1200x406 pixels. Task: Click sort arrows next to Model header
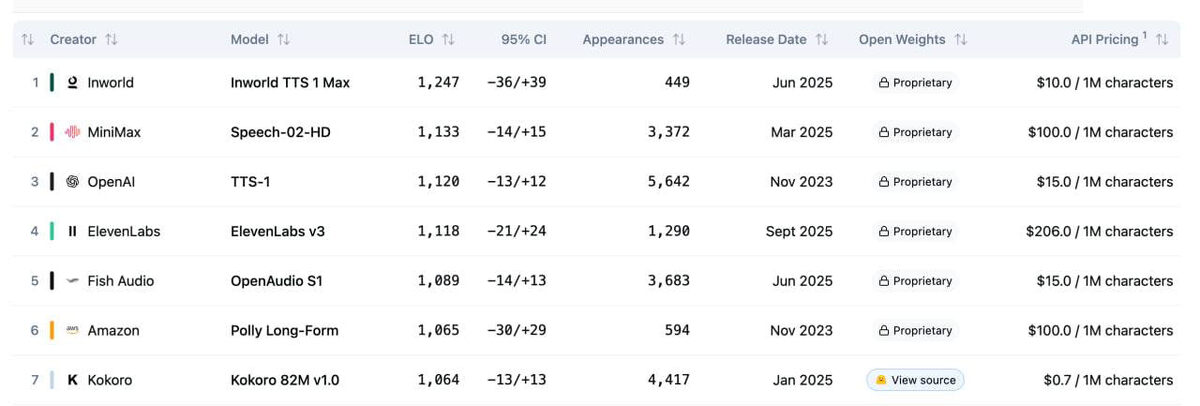284,40
